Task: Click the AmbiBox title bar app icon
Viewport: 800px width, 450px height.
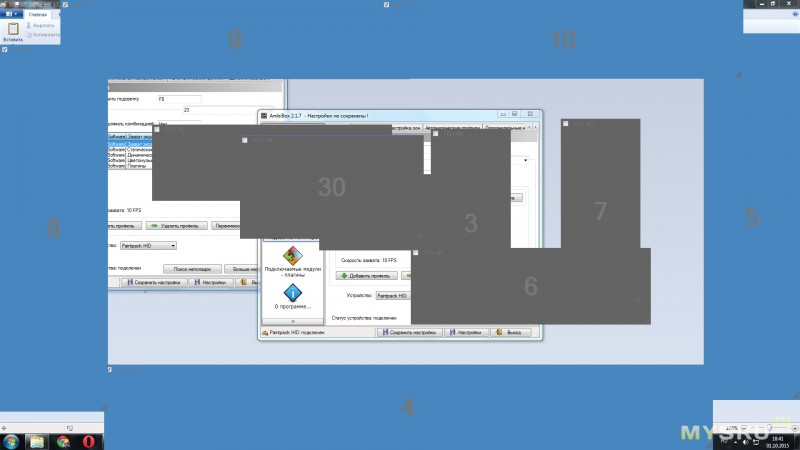Action: pos(264,116)
